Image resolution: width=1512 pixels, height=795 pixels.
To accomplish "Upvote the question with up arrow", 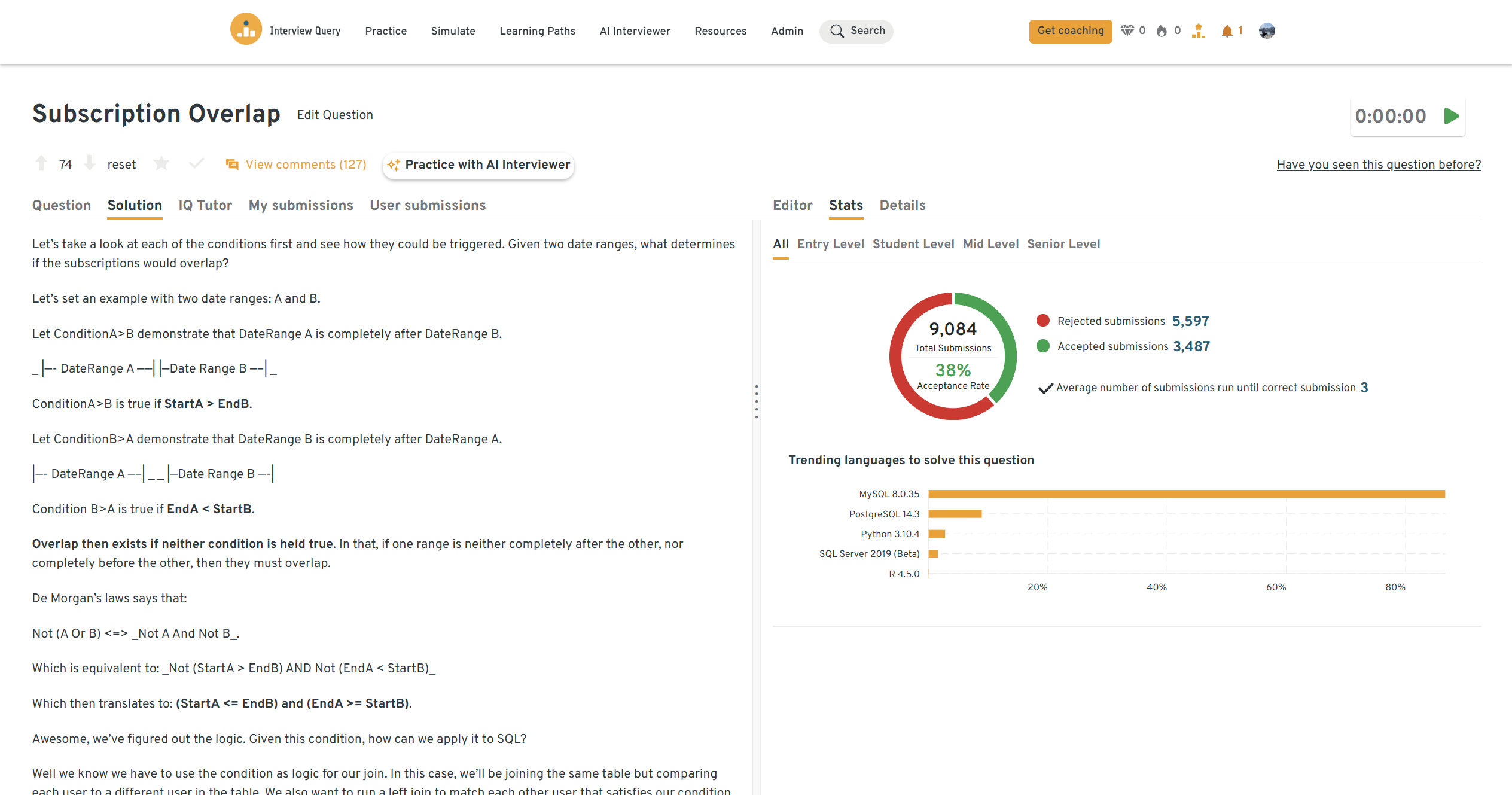I will 41,163.
